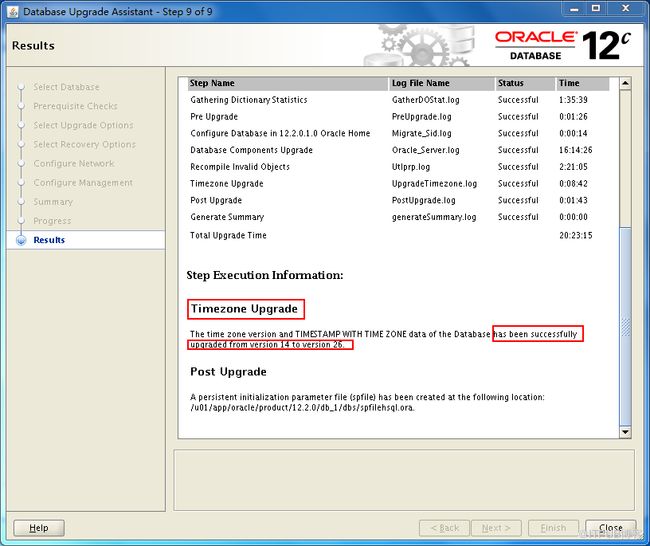The height and width of the screenshot is (546, 650).
Task: Click the empty message panel below results
Action: (x=404, y=480)
